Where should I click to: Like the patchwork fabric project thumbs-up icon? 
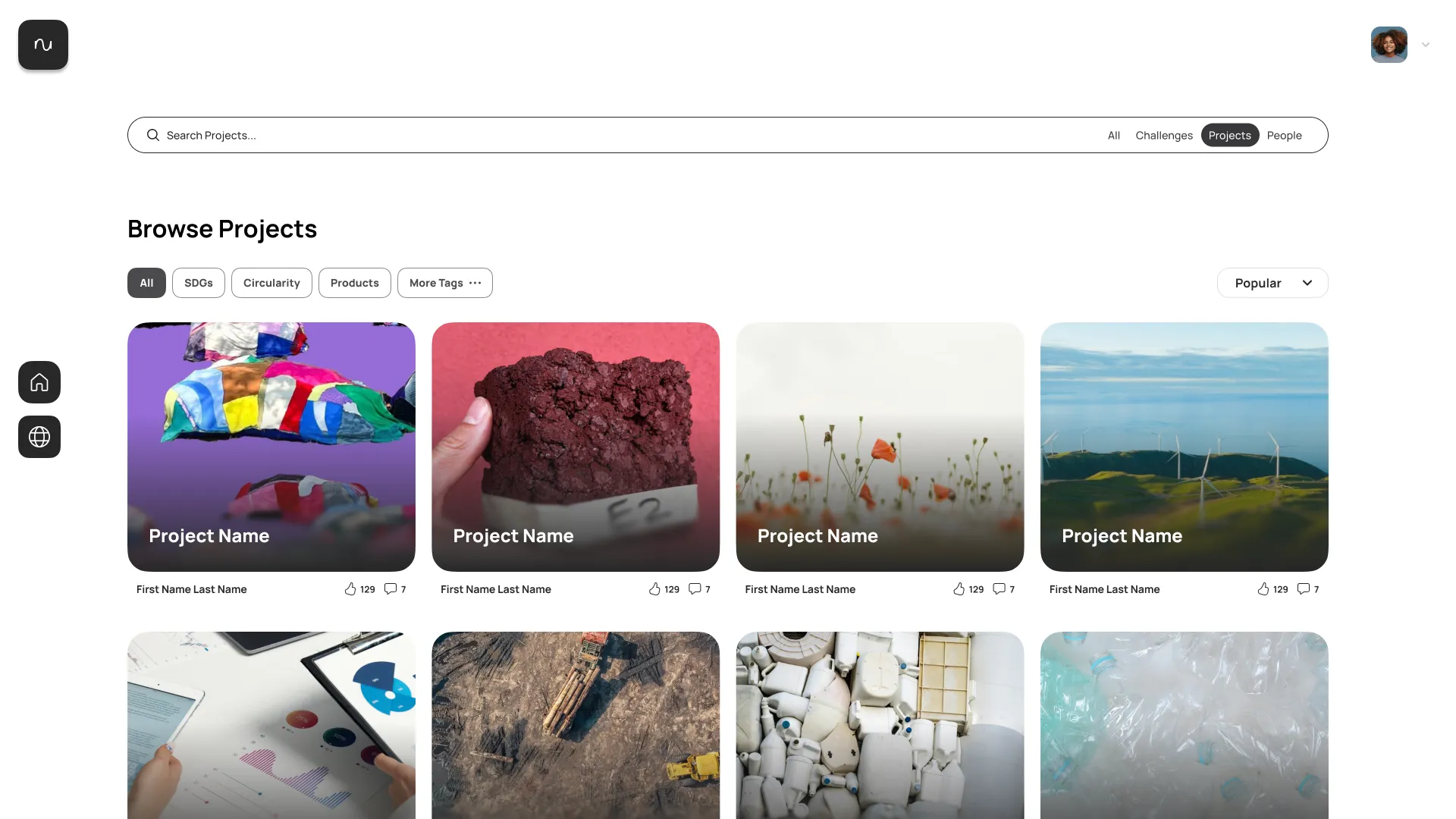(x=350, y=589)
